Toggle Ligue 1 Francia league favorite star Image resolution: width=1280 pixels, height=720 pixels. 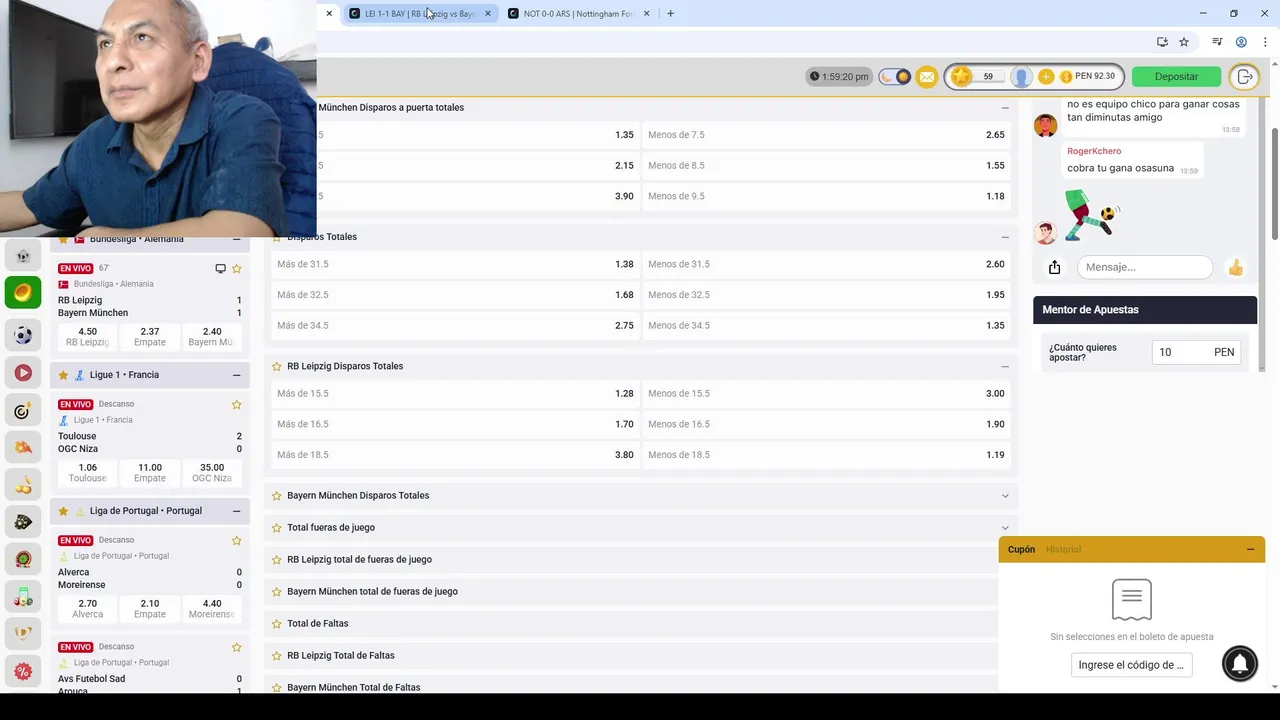click(63, 375)
